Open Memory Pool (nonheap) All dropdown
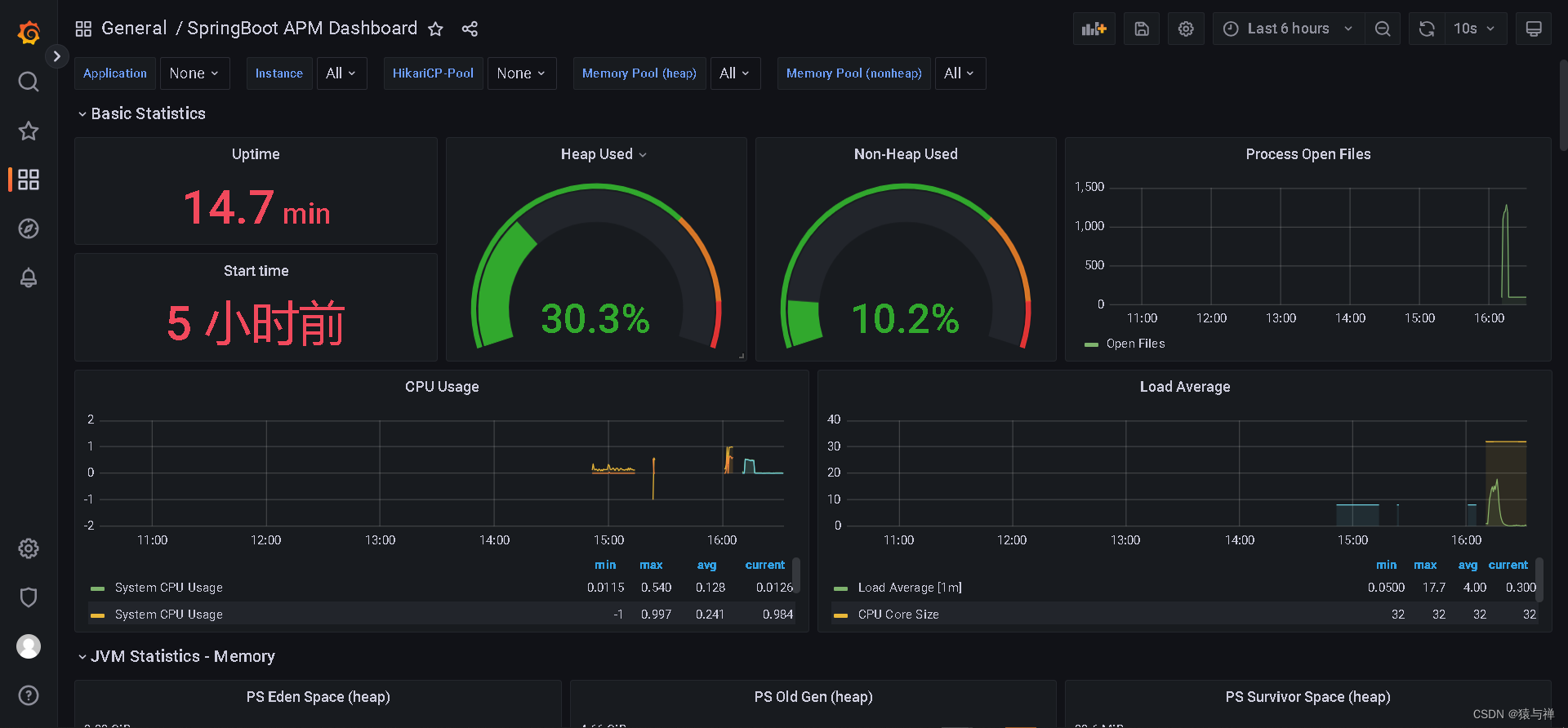 [x=960, y=73]
